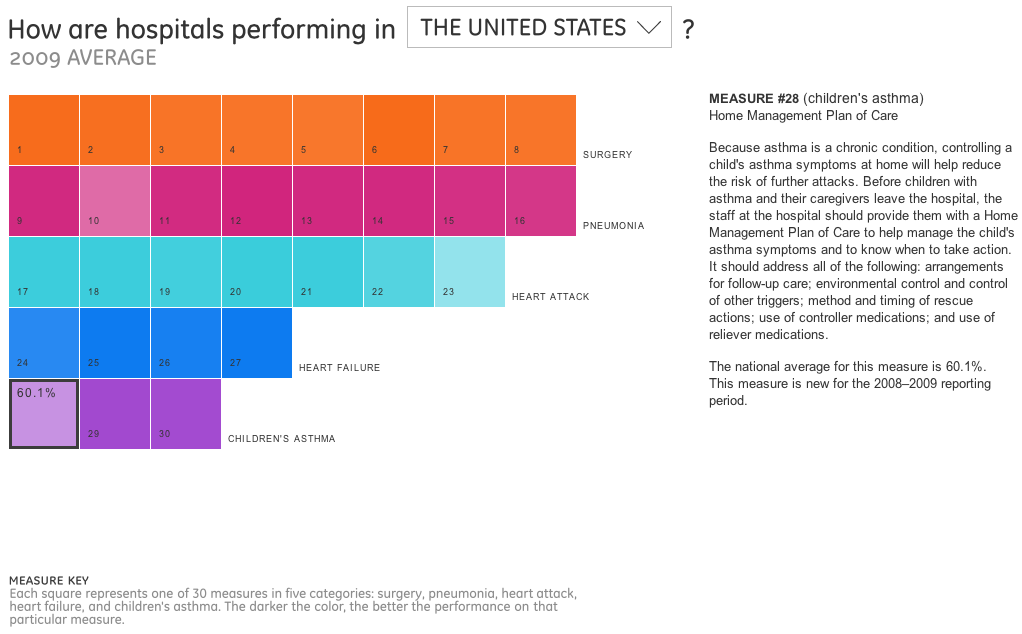Image resolution: width=1022 pixels, height=634 pixels.
Task: Click heart failure measure square 25
Action: coord(115,343)
